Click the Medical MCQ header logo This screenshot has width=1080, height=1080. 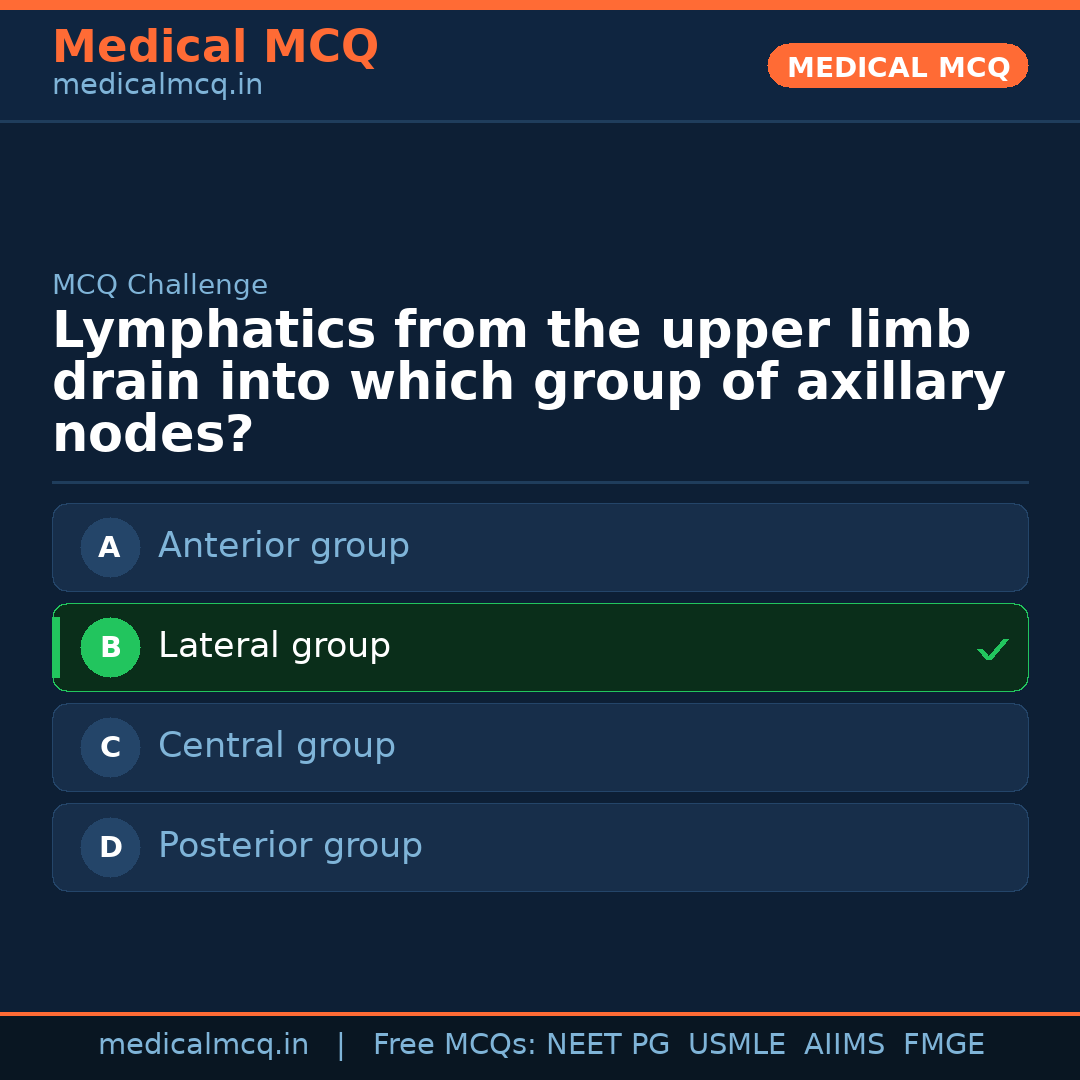click(215, 46)
